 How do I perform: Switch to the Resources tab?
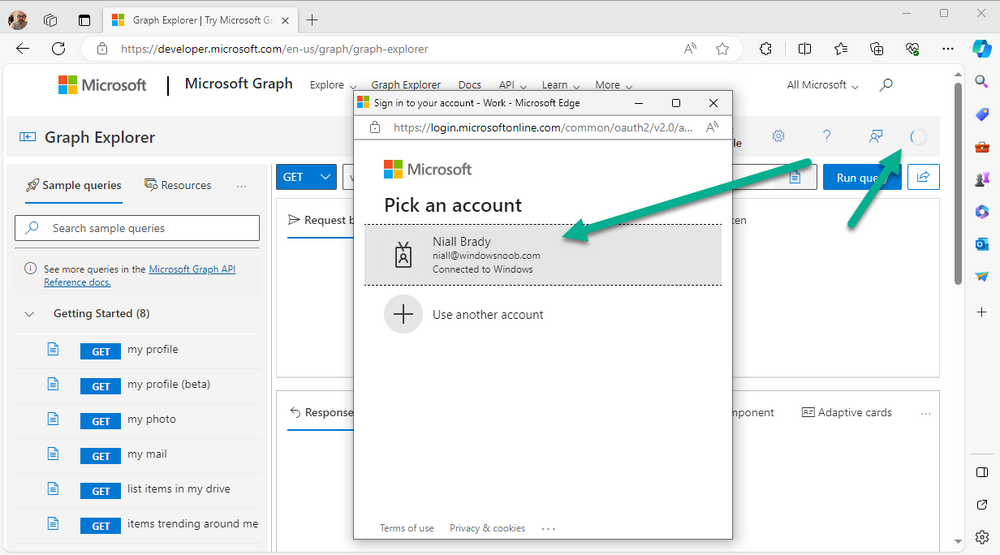tap(178, 186)
